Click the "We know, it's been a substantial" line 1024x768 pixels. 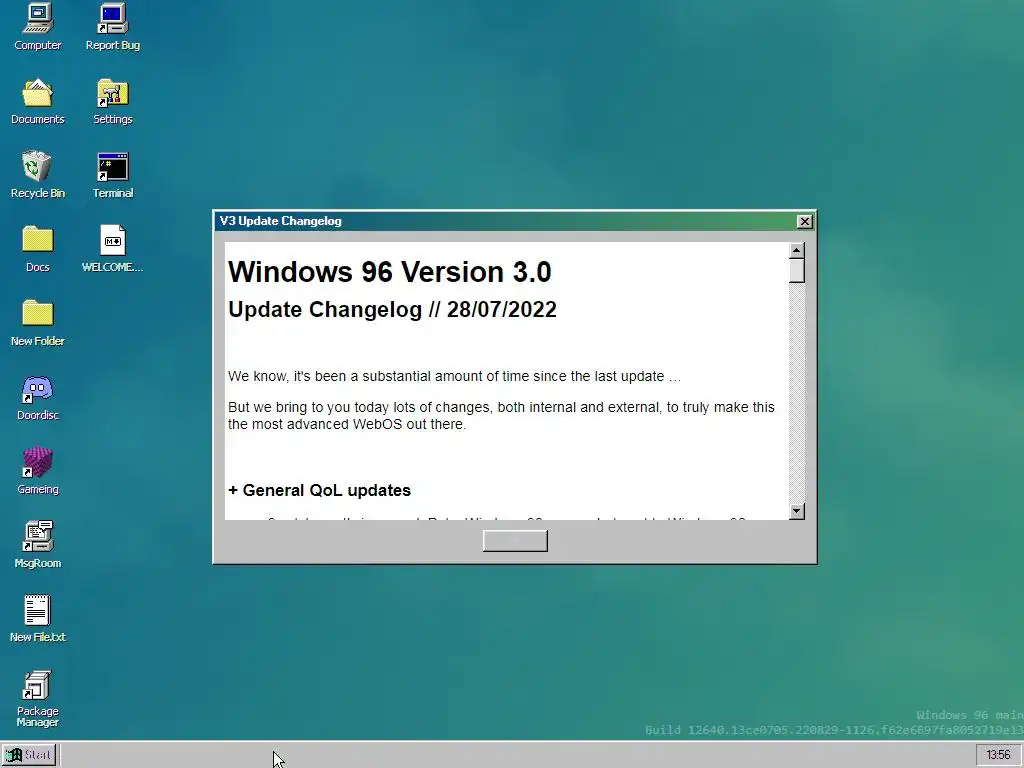pos(455,377)
